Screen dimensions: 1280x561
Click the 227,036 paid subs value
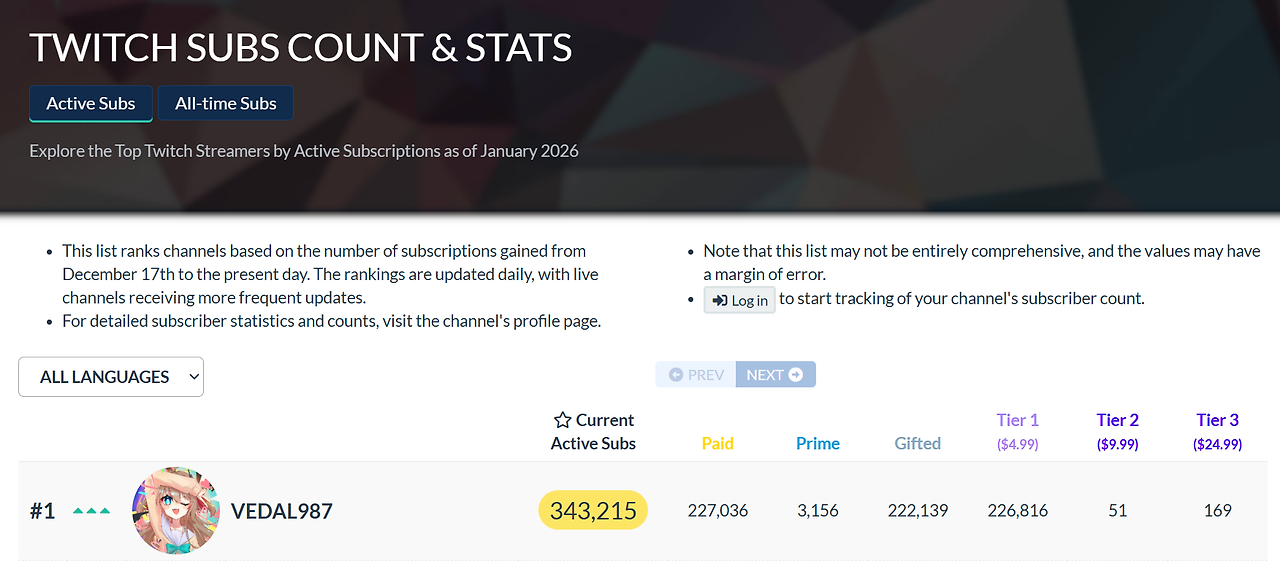point(718,511)
